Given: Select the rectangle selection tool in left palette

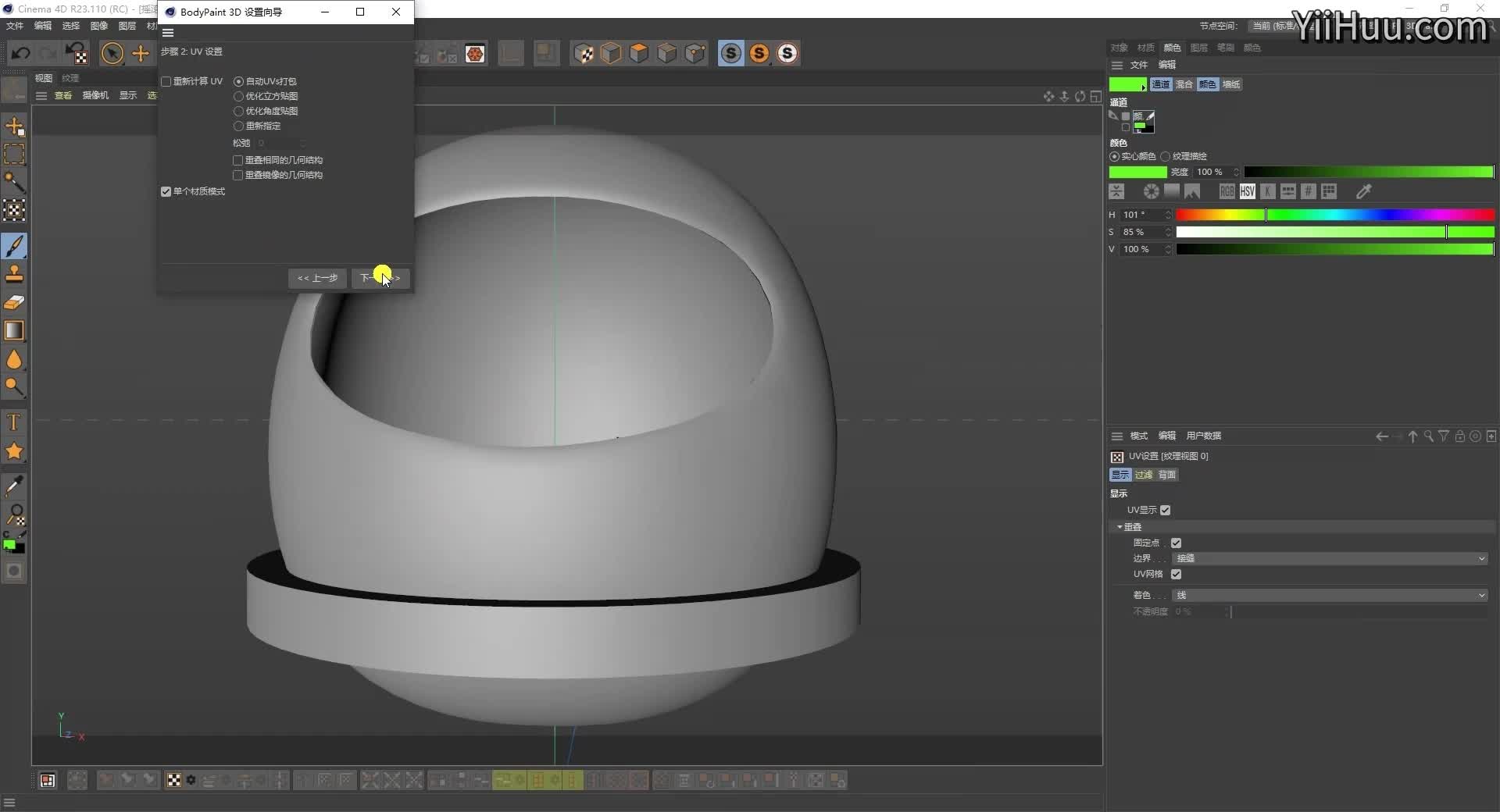Looking at the screenshot, I should click(14, 154).
